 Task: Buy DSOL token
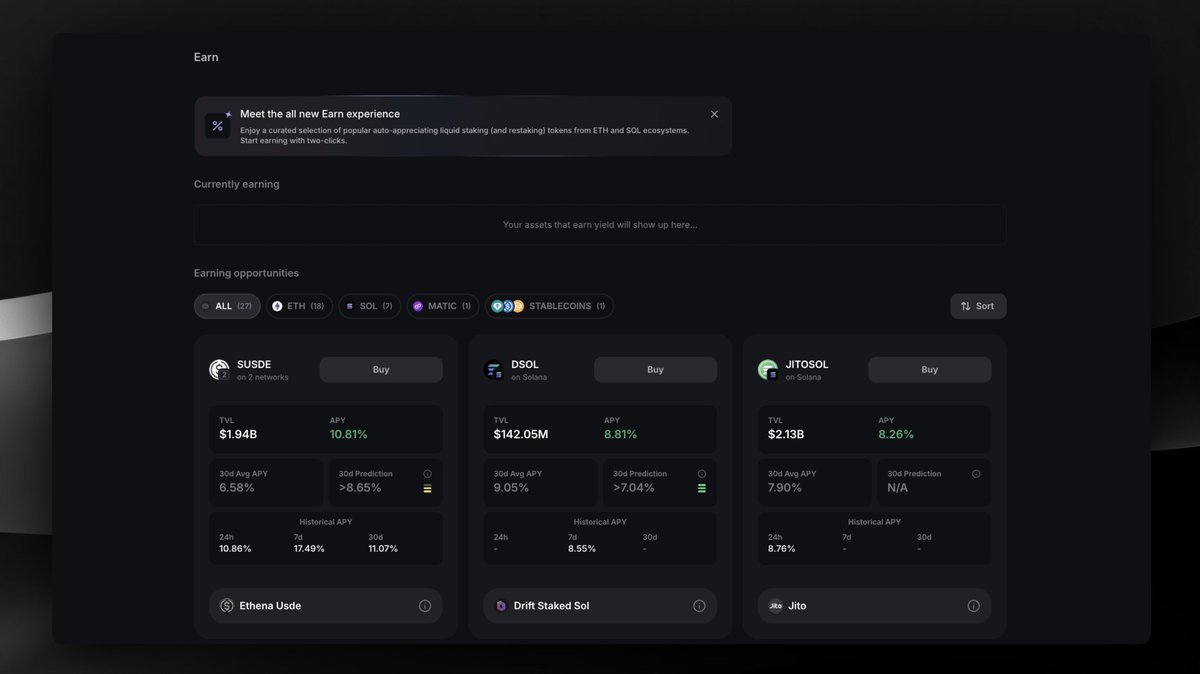(x=655, y=369)
